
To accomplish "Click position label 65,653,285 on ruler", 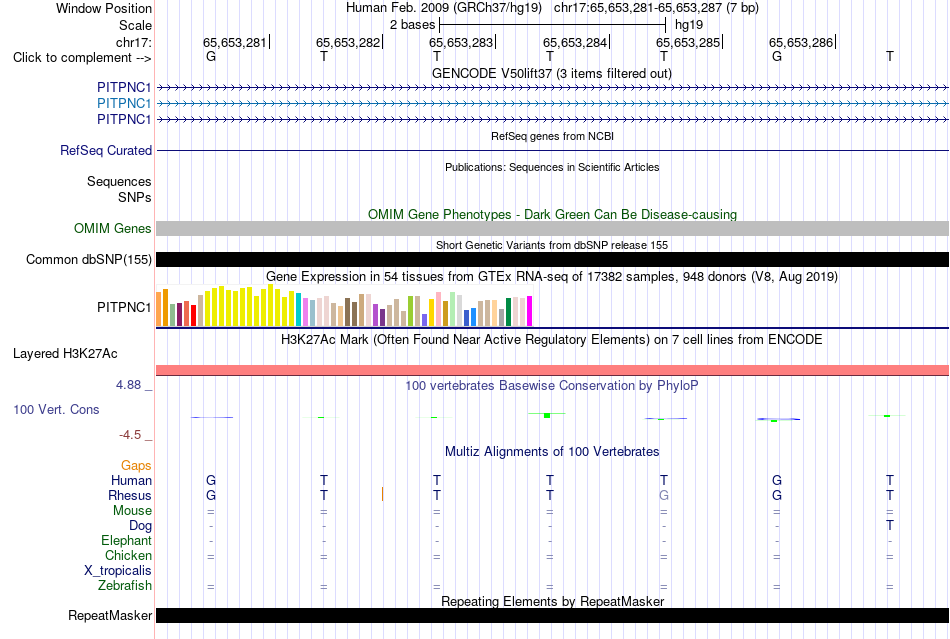I will (x=688, y=42).
